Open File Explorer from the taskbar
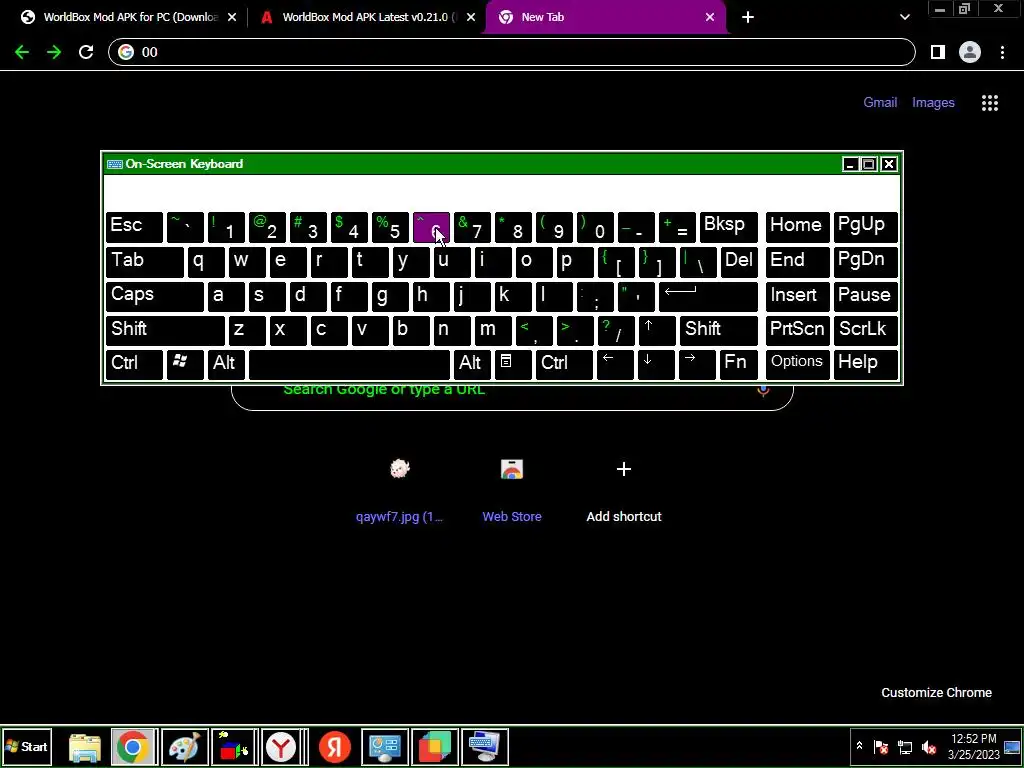The height and width of the screenshot is (768, 1024). tap(84, 746)
